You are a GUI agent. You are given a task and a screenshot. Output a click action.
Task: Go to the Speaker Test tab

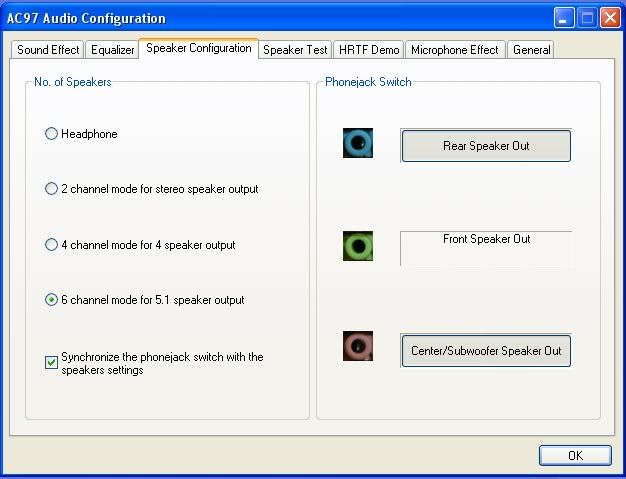[295, 50]
